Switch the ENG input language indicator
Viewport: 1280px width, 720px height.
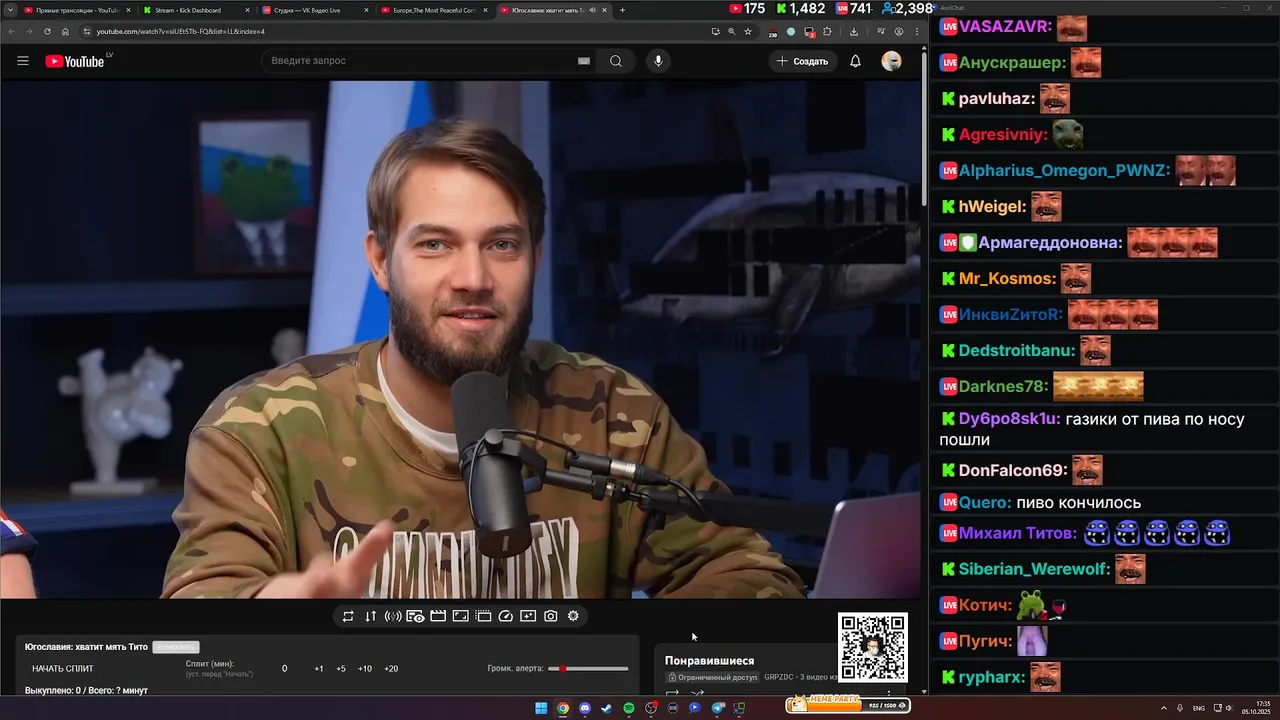pos(1199,708)
